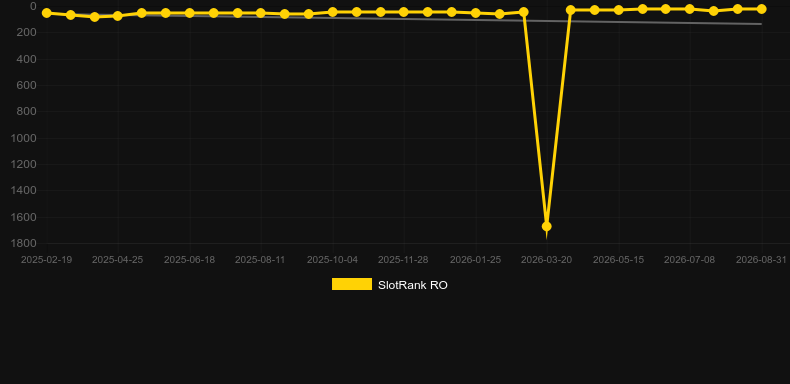Select the data point above 2025-10-04
The height and width of the screenshot is (384, 790).
333,12
